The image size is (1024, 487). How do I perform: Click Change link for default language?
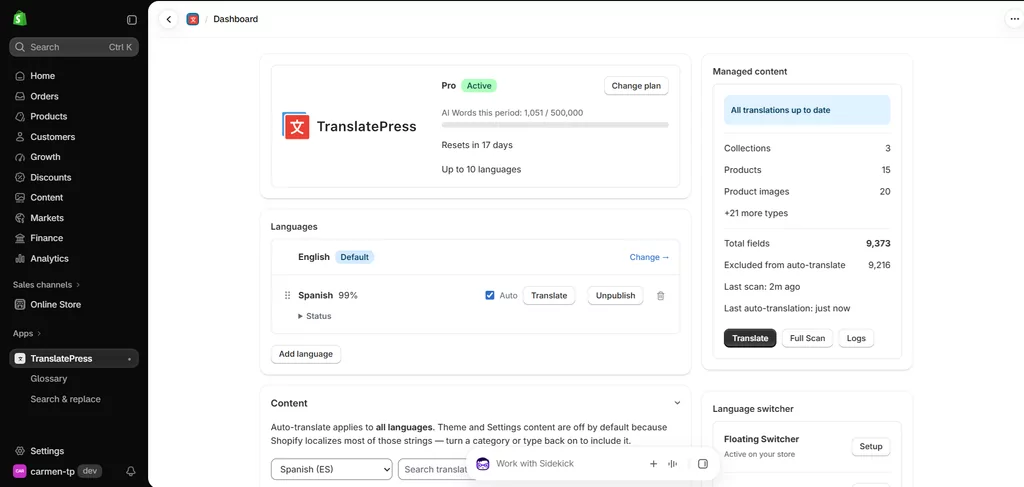pos(649,257)
